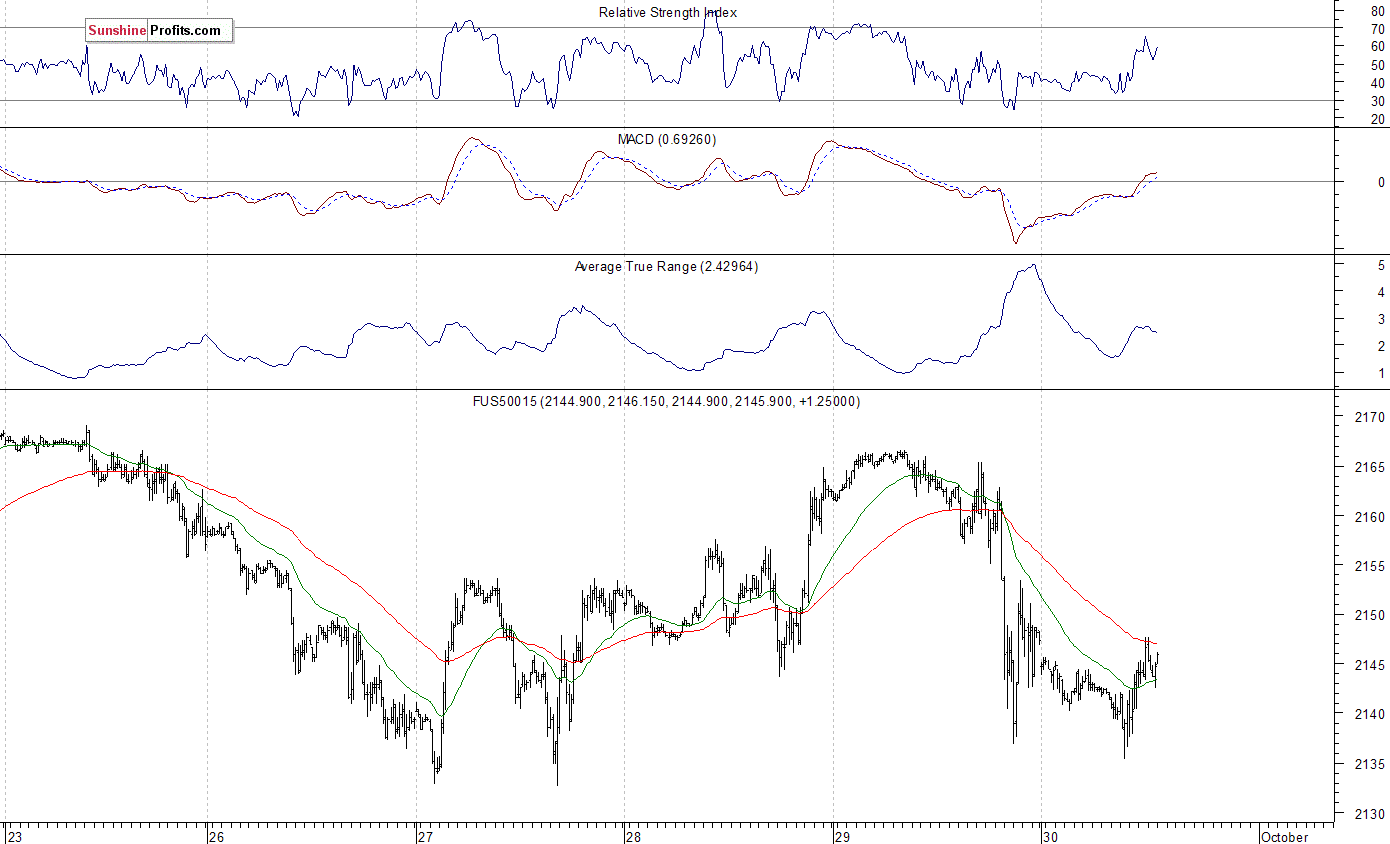Click the October label on time axis

click(x=1285, y=836)
